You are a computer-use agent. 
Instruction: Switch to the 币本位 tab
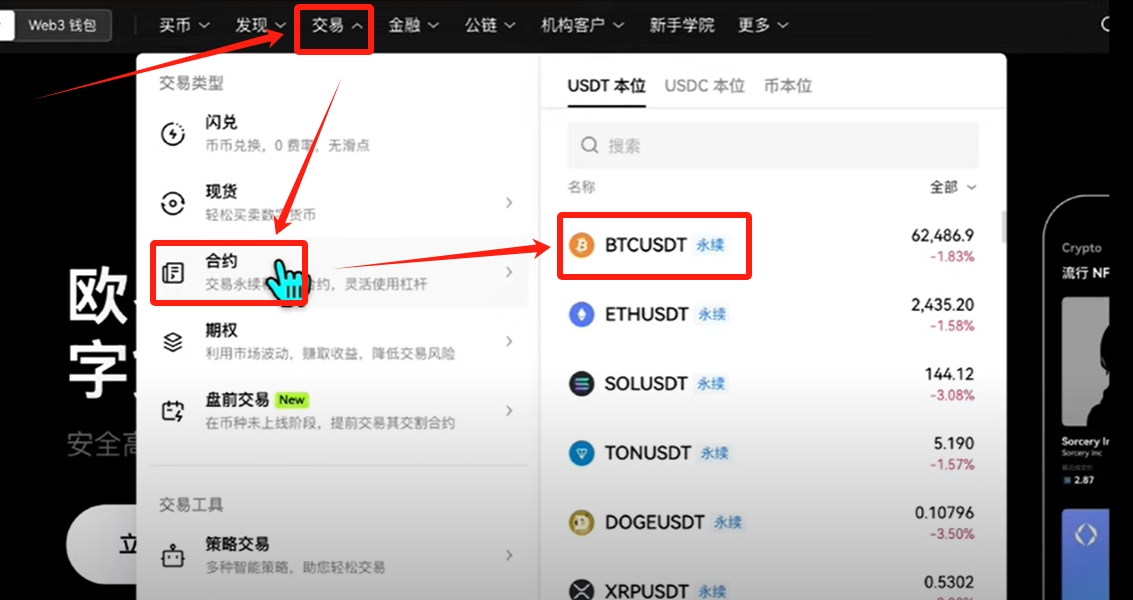click(x=788, y=86)
